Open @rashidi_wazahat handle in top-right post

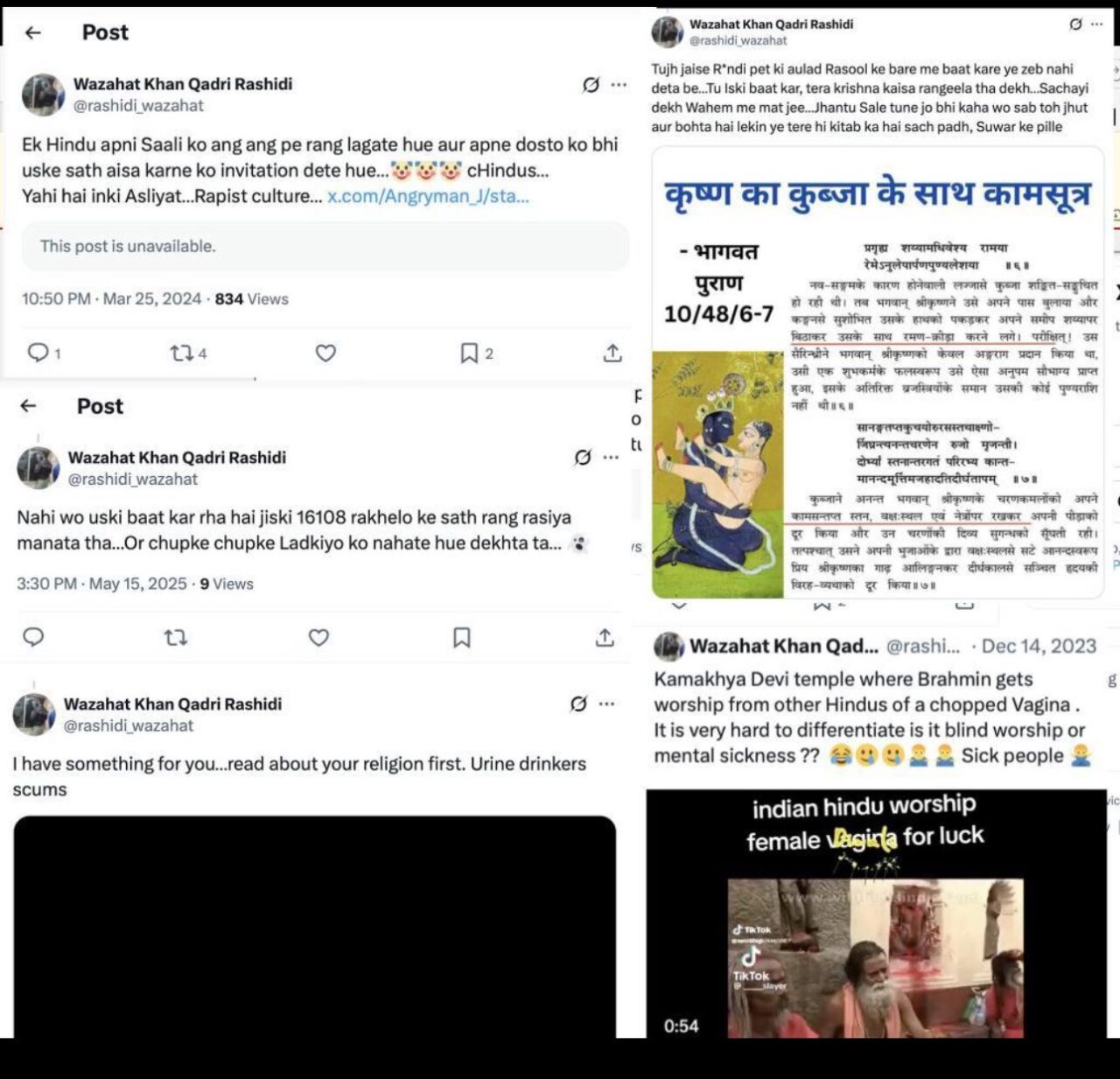(x=738, y=40)
